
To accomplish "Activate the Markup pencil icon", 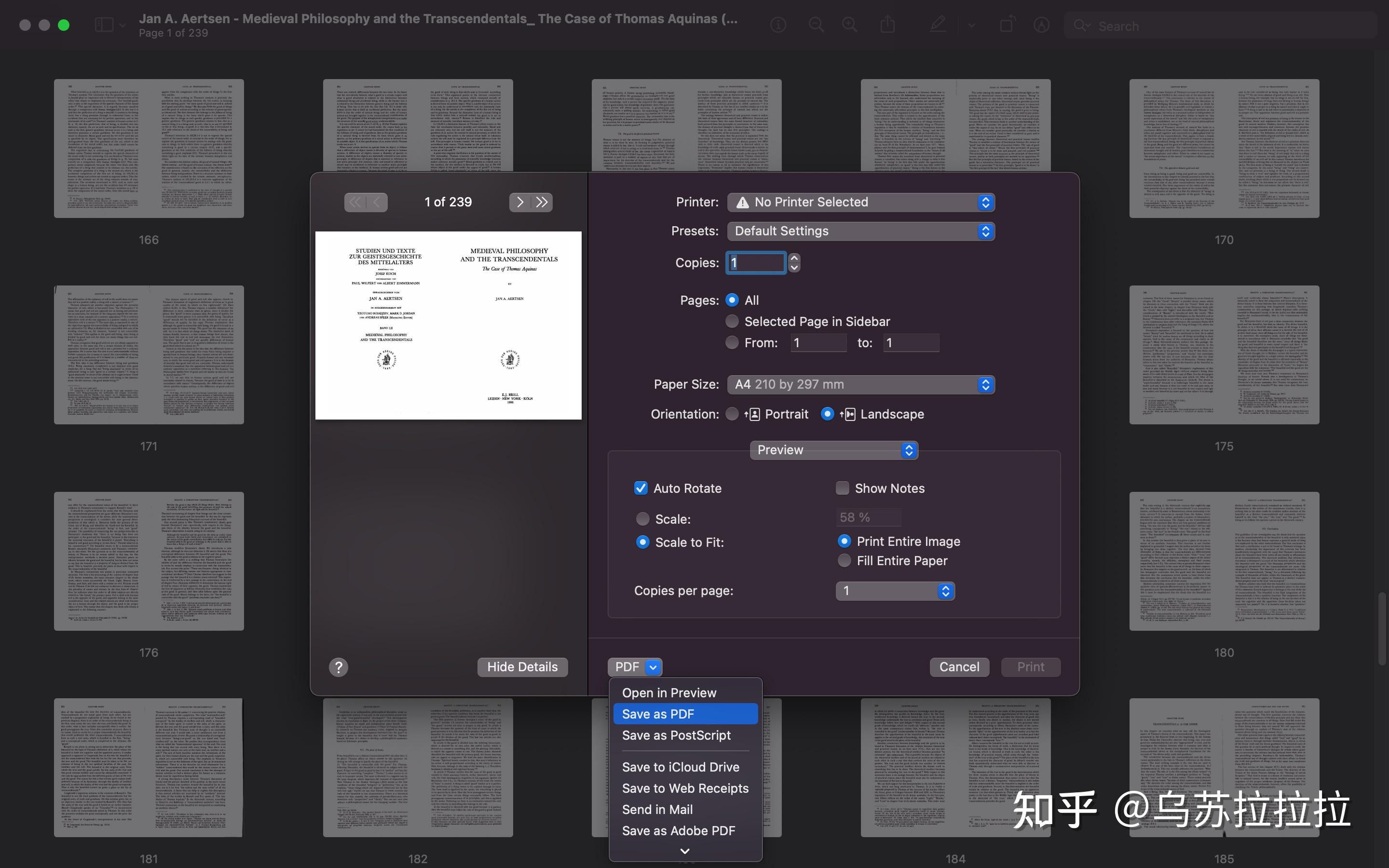I will [x=938, y=25].
